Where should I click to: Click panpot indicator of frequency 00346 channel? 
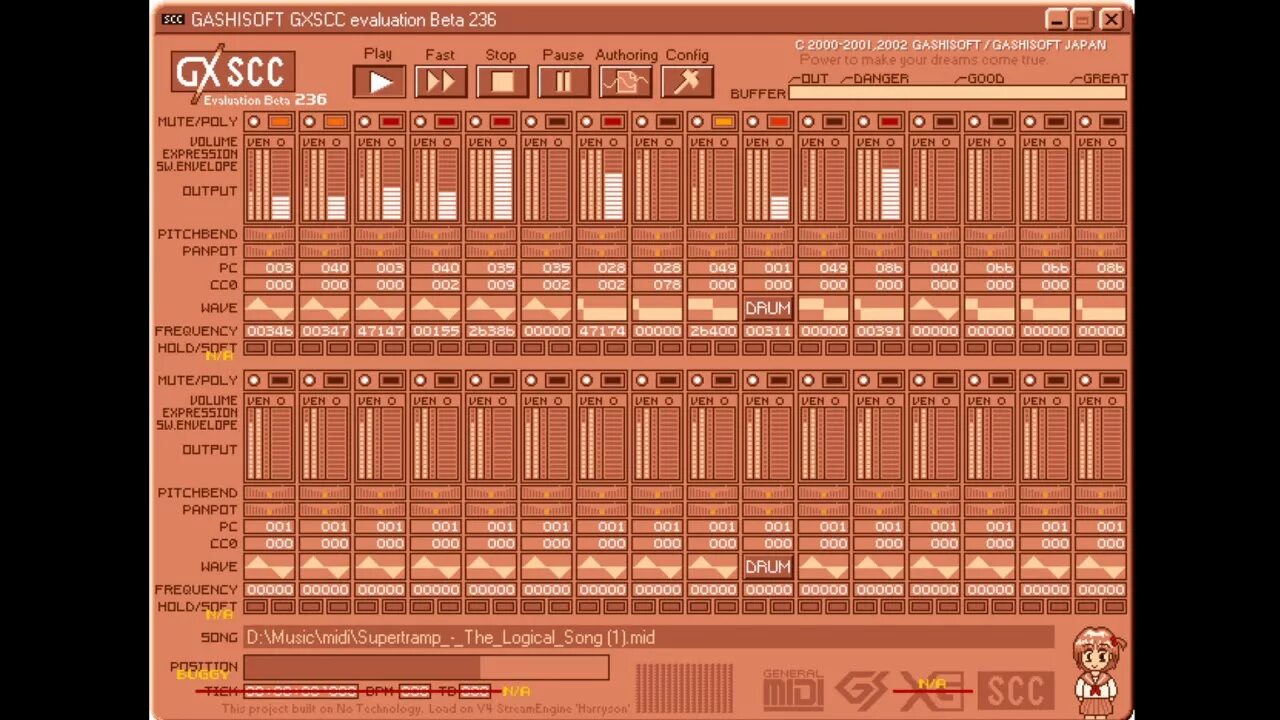click(x=270, y=252)
